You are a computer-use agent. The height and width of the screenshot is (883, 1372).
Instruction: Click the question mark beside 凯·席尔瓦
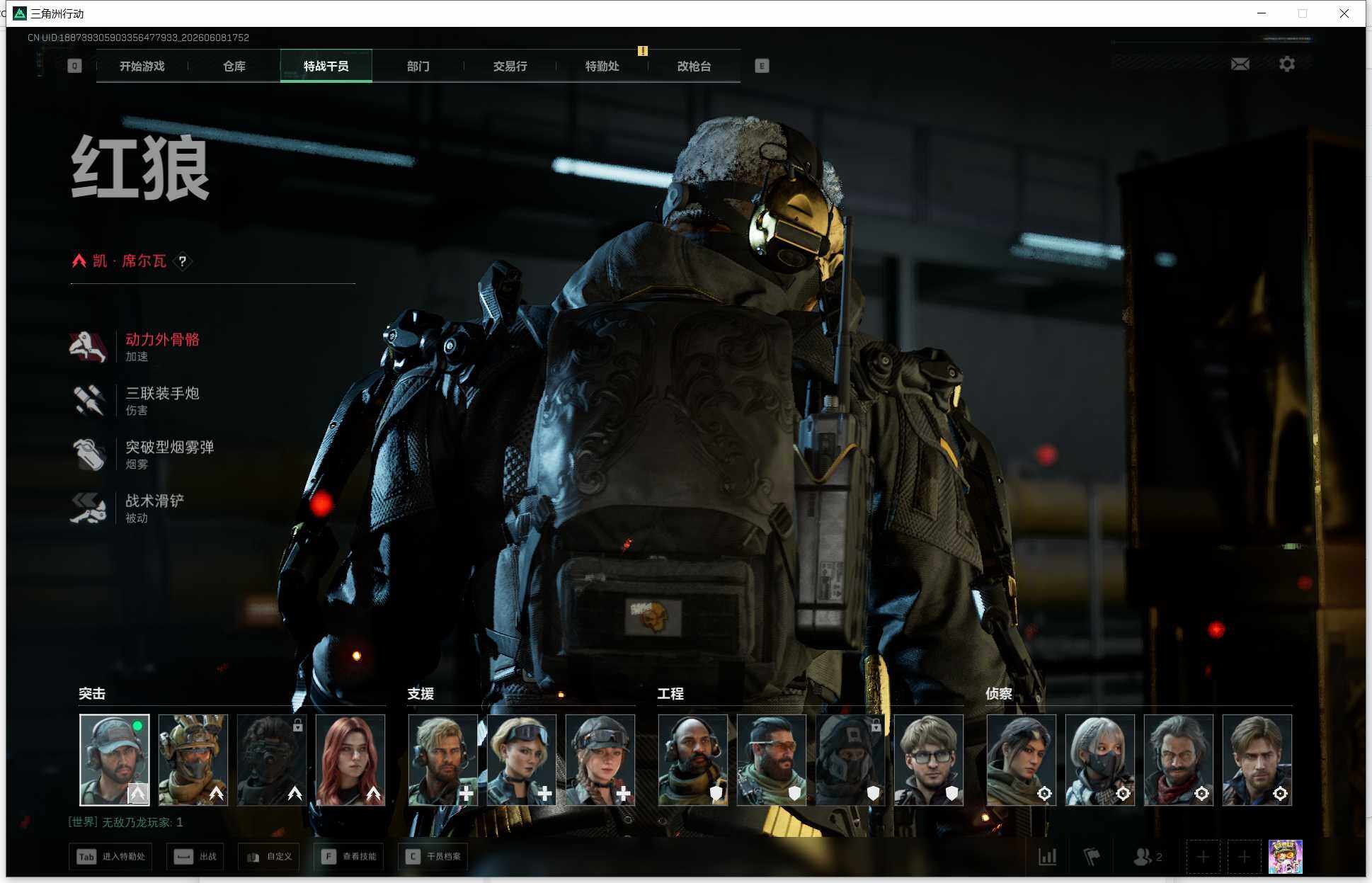point(183,261)
